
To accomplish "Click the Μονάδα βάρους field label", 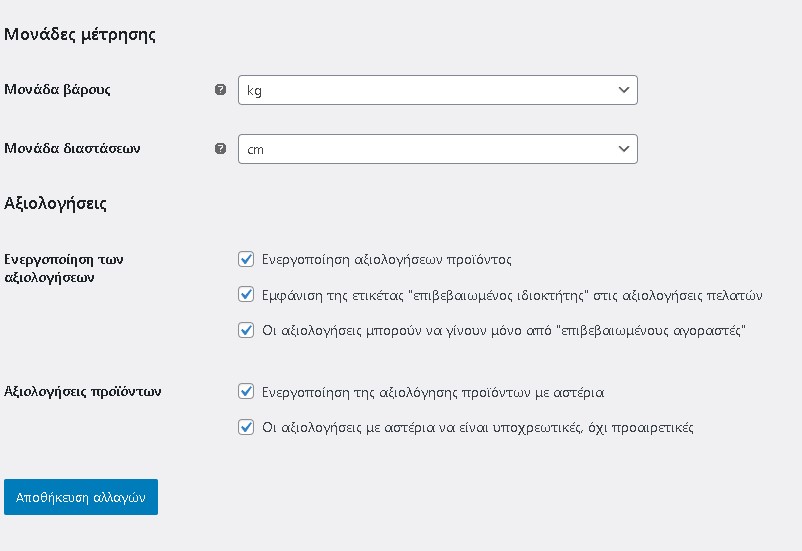I will click(x=57, y=90).
